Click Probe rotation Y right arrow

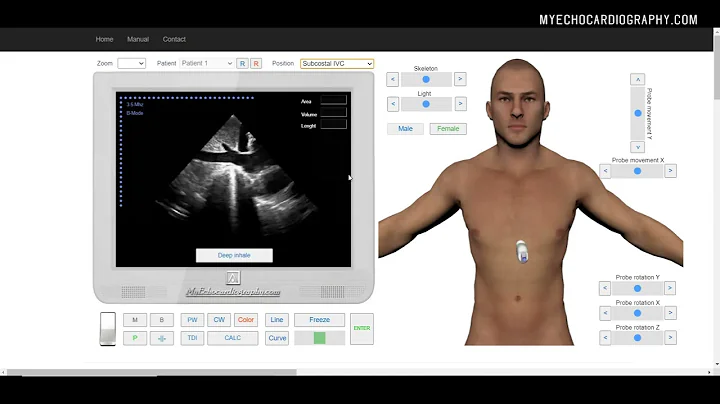[670, 288]
